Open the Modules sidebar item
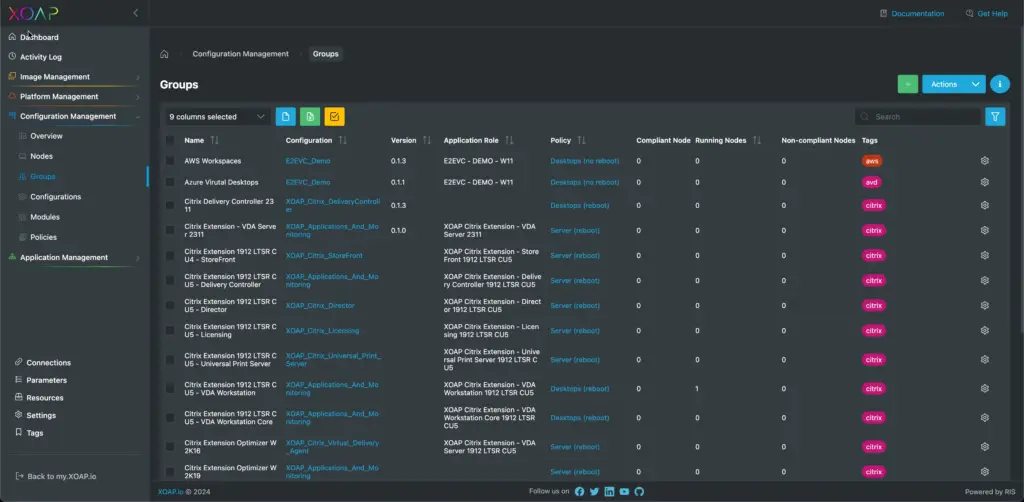The image size is (1024, 502). [45, 217]
